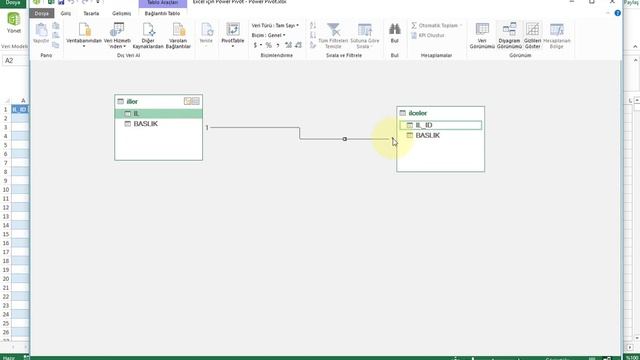Screen dimensions: 640x360
Task: Open the quick access toolbar customize arrow
Action: (98, 2)
